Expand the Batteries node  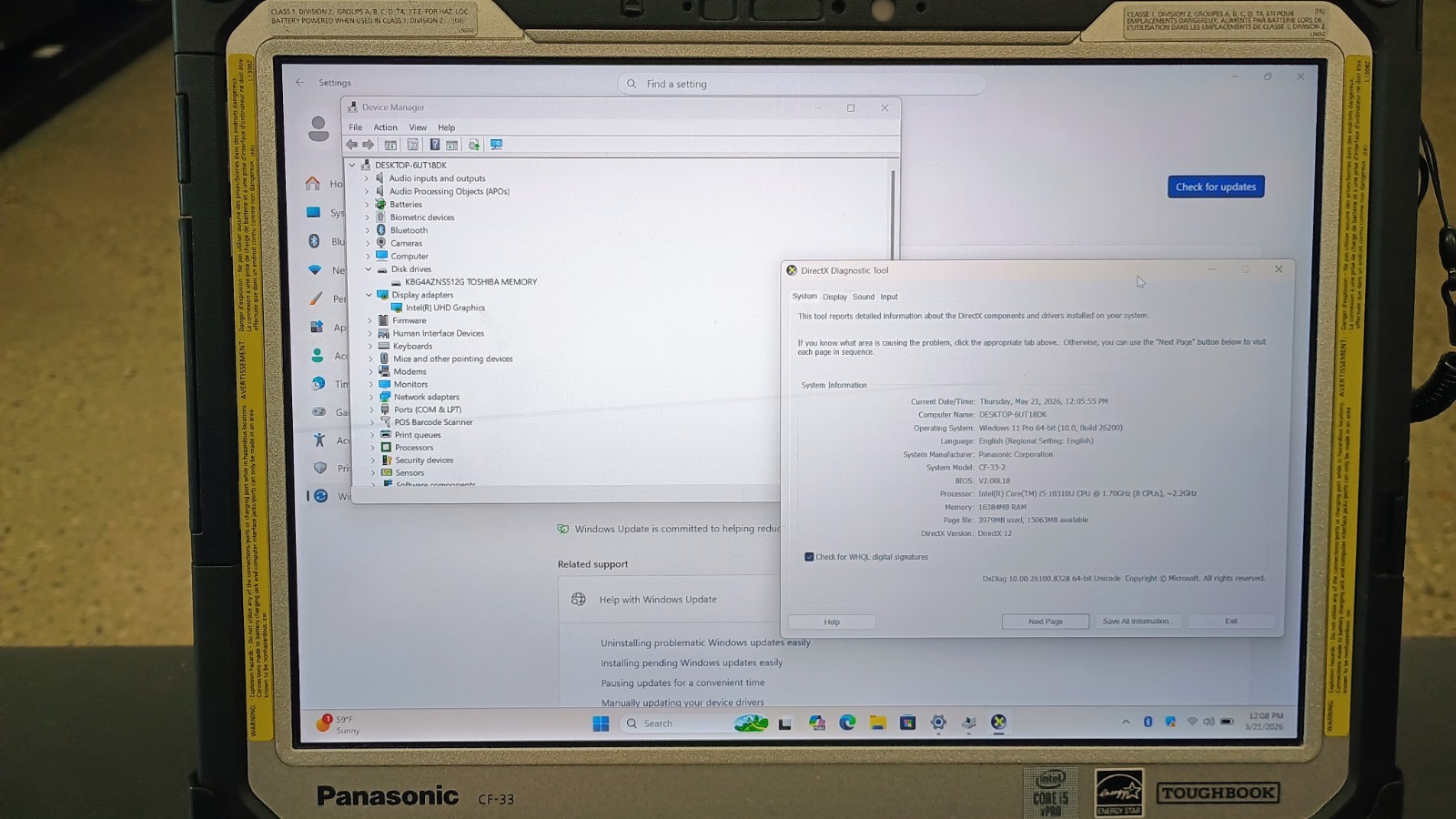[367, 204]
